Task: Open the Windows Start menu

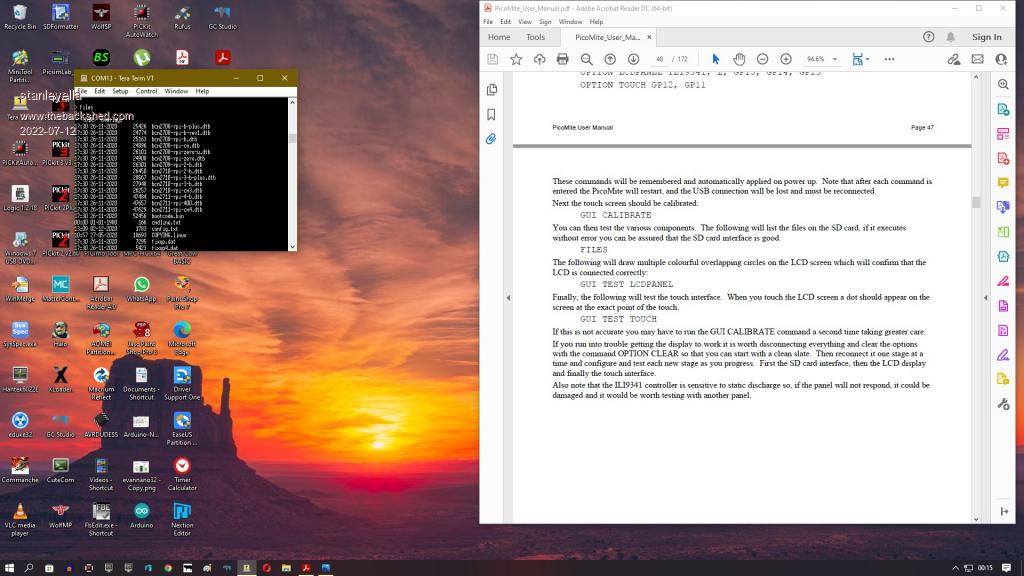Action: tap(8, 568)
